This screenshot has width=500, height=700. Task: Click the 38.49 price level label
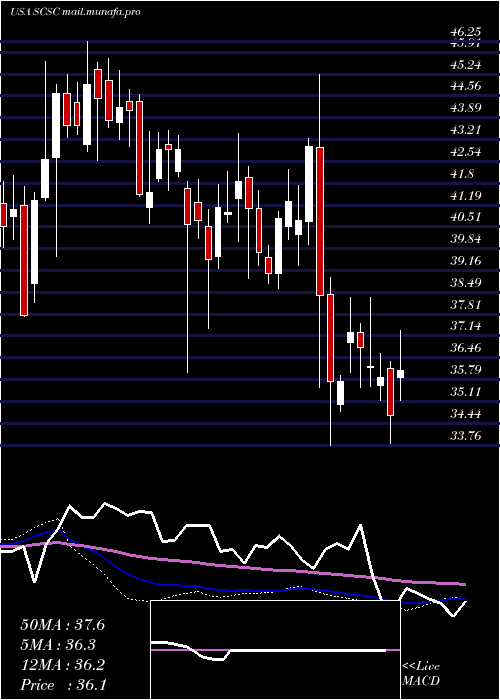point(466,283)
